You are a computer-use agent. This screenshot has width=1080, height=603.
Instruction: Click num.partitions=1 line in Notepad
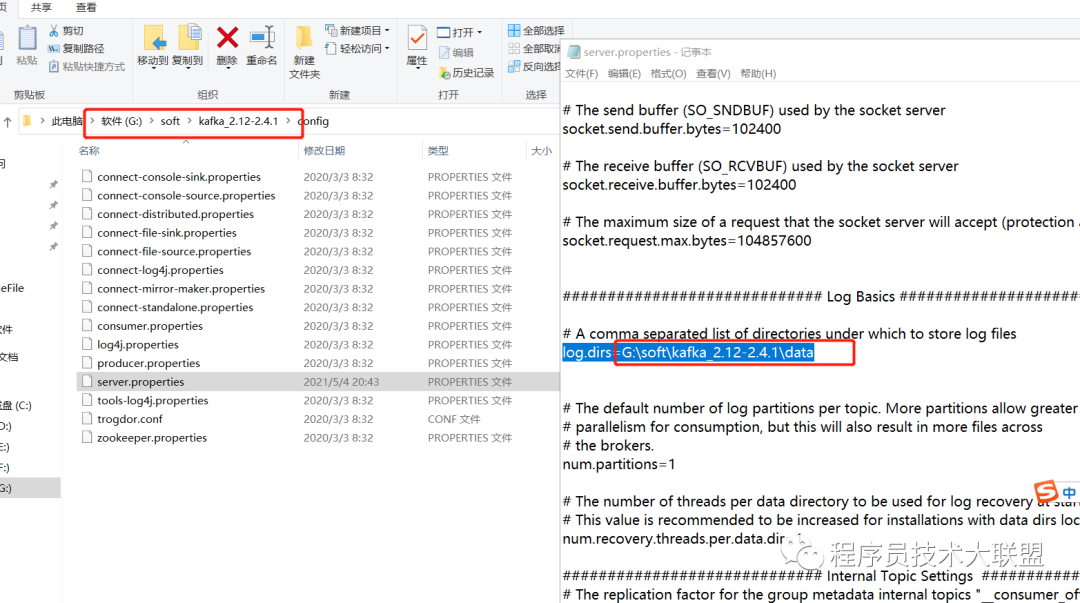click(619, 464)
